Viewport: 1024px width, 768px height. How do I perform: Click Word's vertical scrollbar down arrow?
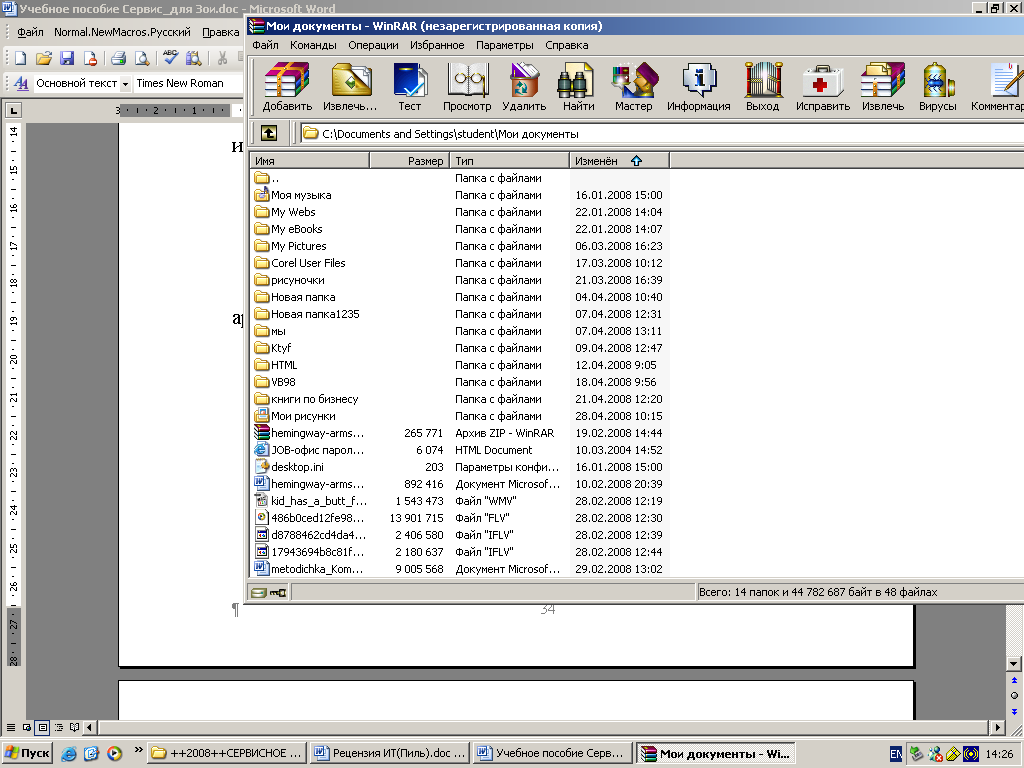click(1014, 664)
